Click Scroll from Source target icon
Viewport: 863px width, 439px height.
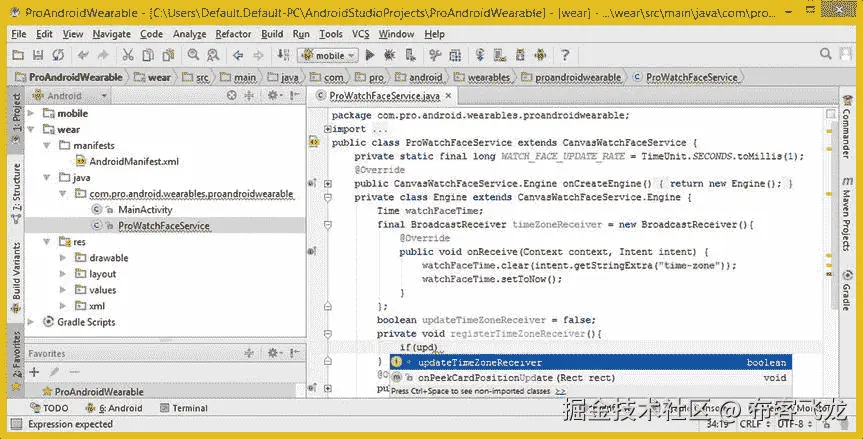[232, 96]
